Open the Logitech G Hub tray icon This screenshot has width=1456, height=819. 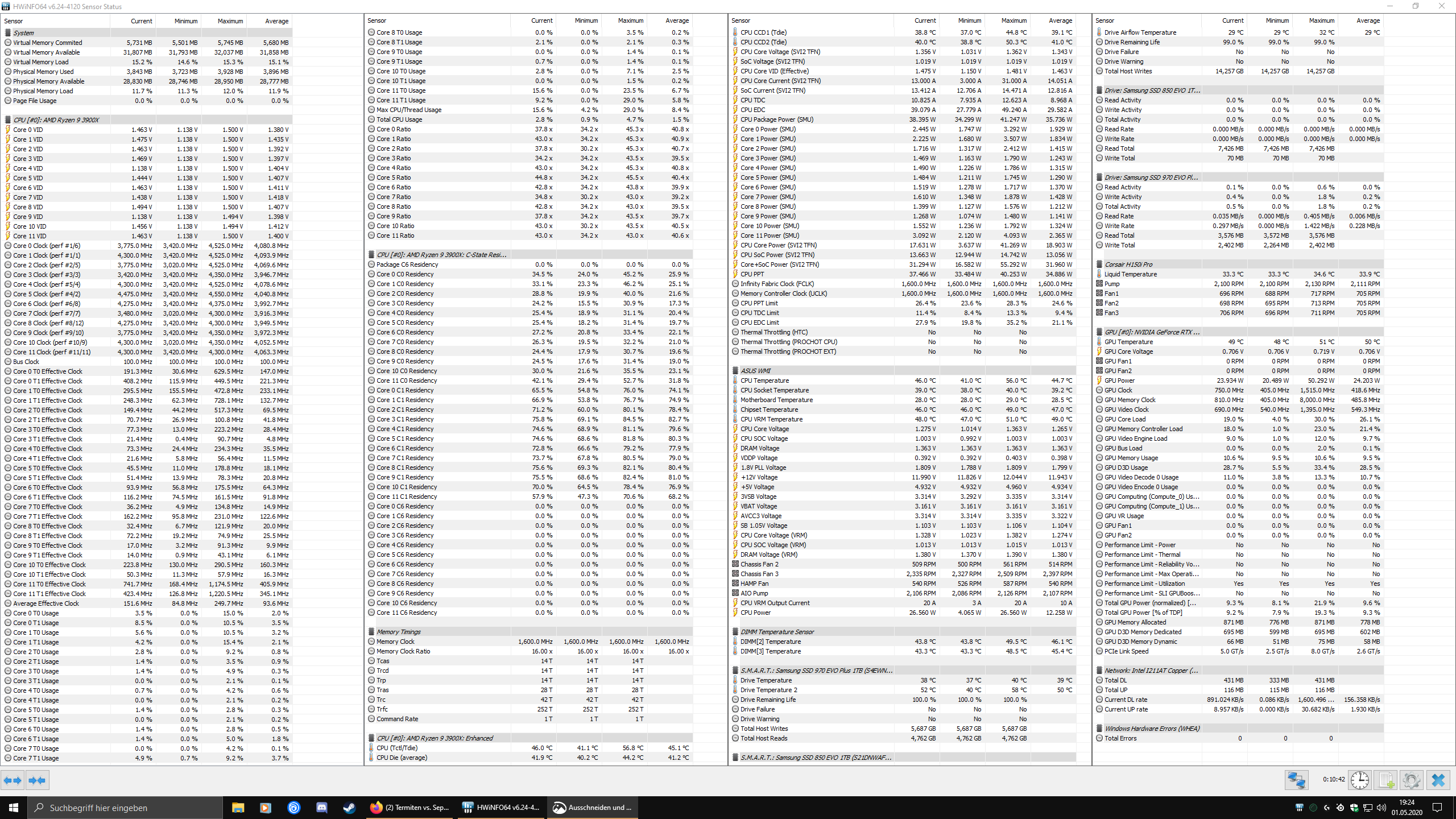coord(1327,808)
